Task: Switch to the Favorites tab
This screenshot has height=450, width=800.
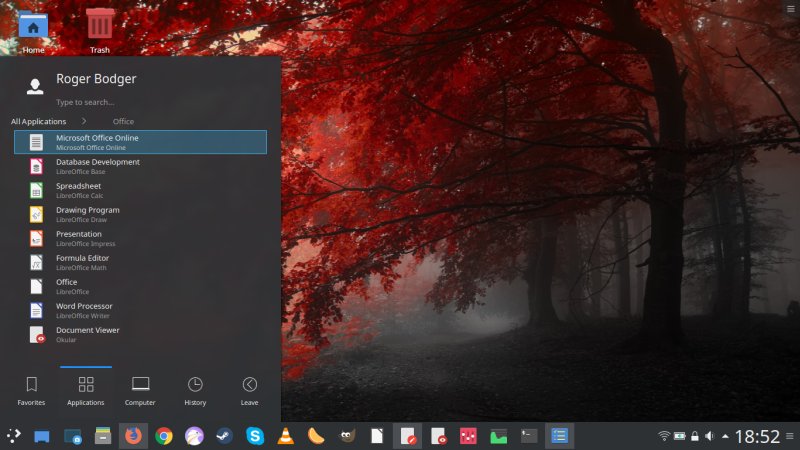Action: (31, 390)
